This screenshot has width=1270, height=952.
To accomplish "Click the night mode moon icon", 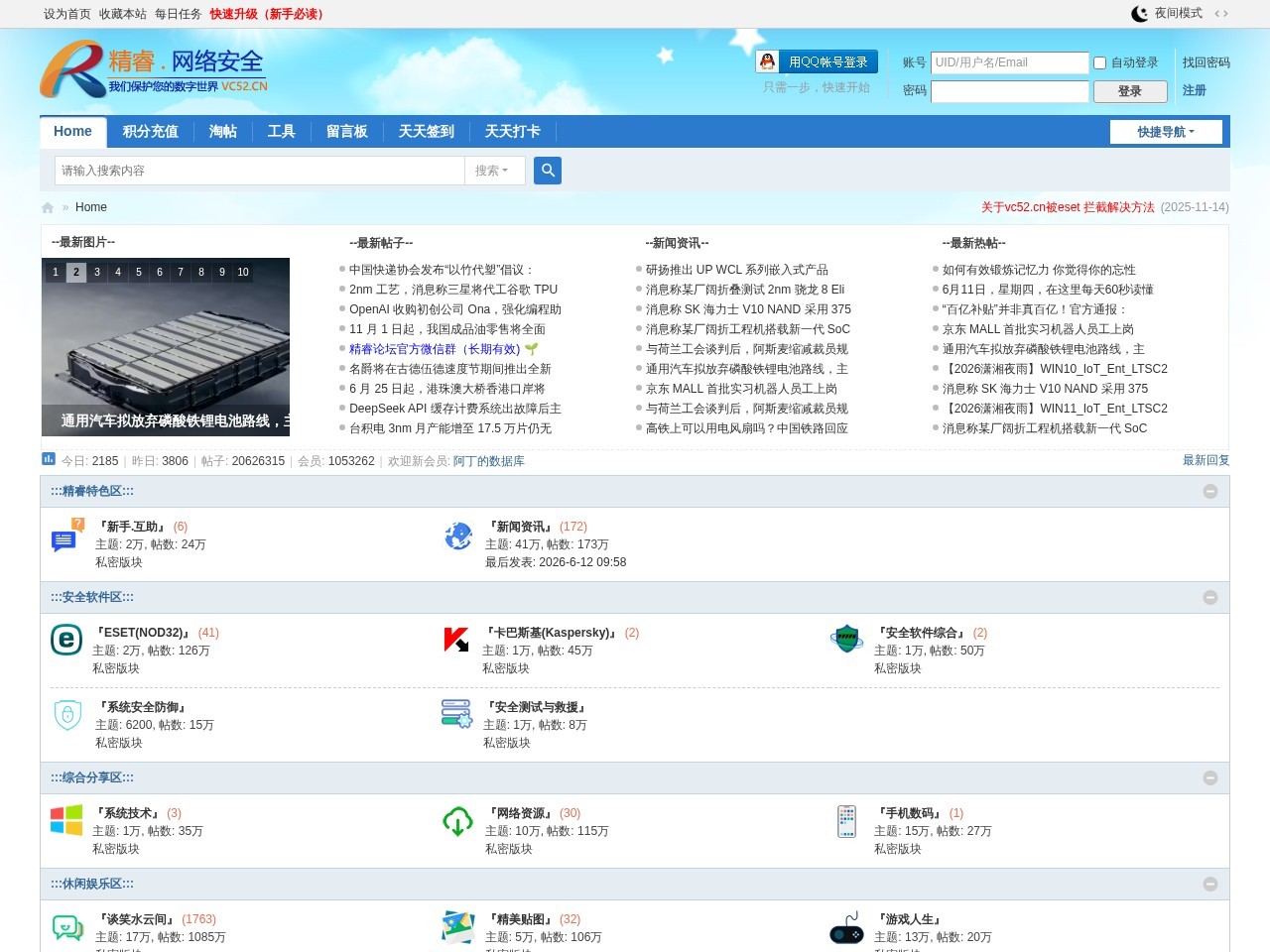I will tap(1140, 14).
